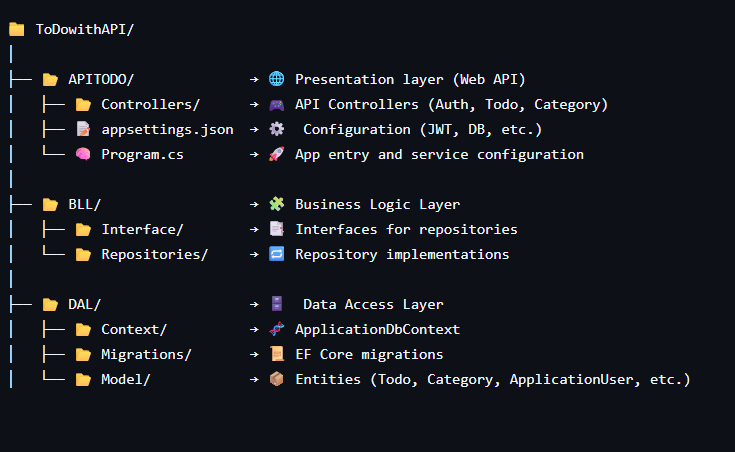Select the Migrations/ folder name

(147, 354)
